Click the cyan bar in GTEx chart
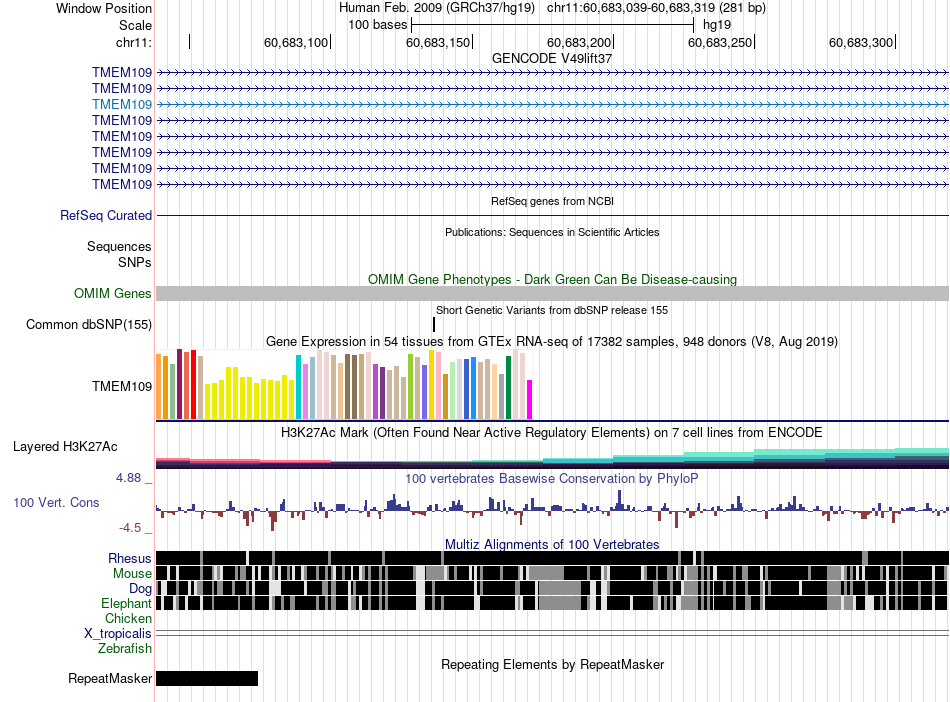950x702 pixels. click(298, 387)
